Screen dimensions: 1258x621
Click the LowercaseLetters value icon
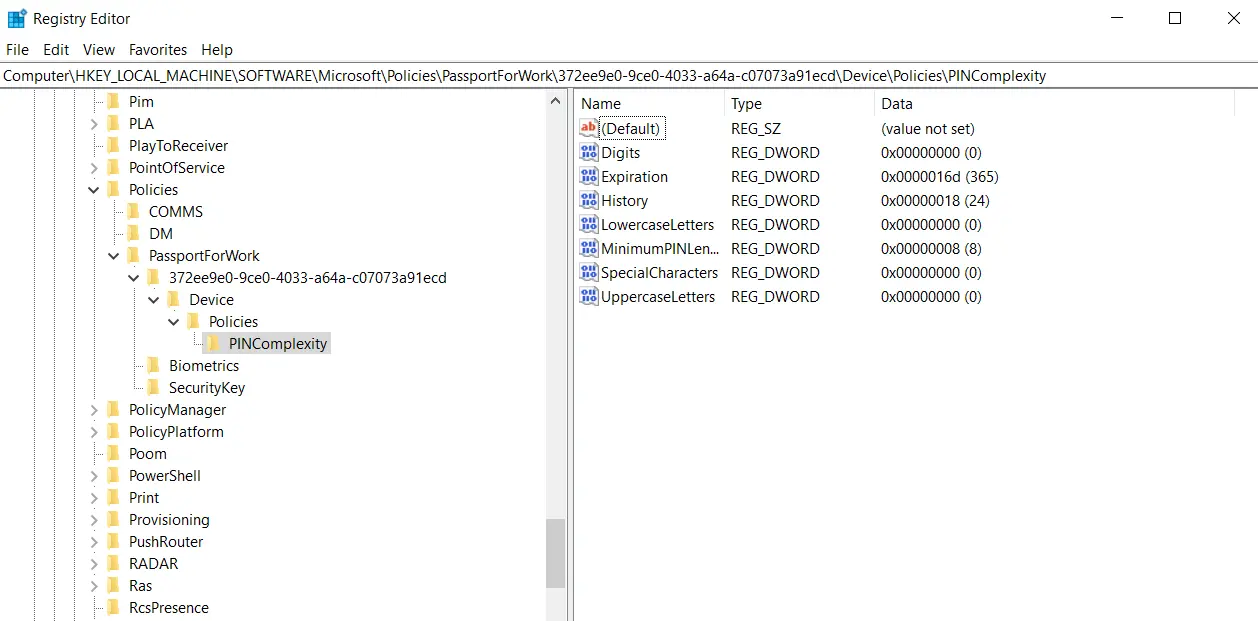(587, 224)
